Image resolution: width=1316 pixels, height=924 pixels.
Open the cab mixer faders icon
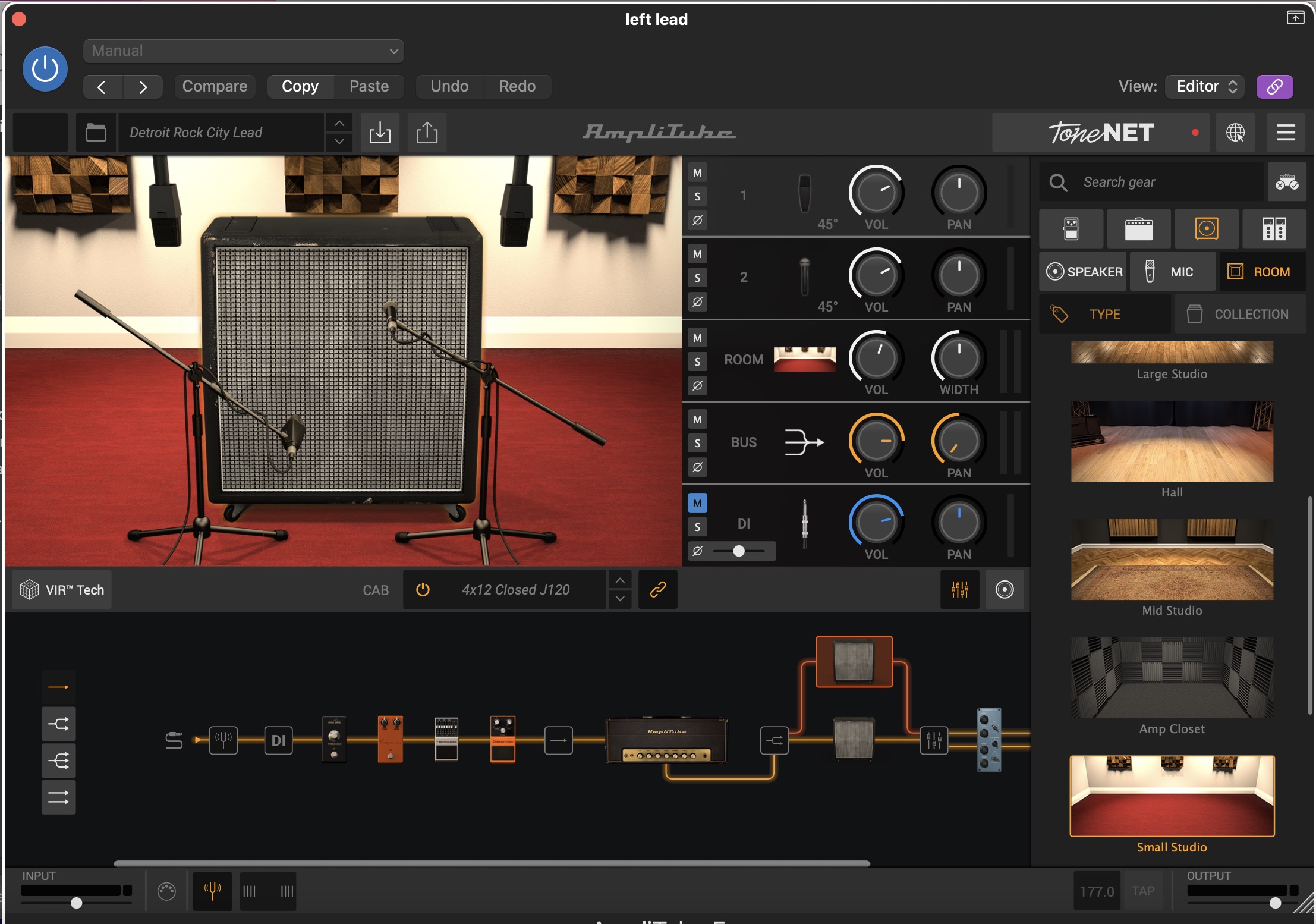pyautogui.click(x=959, y=590)
